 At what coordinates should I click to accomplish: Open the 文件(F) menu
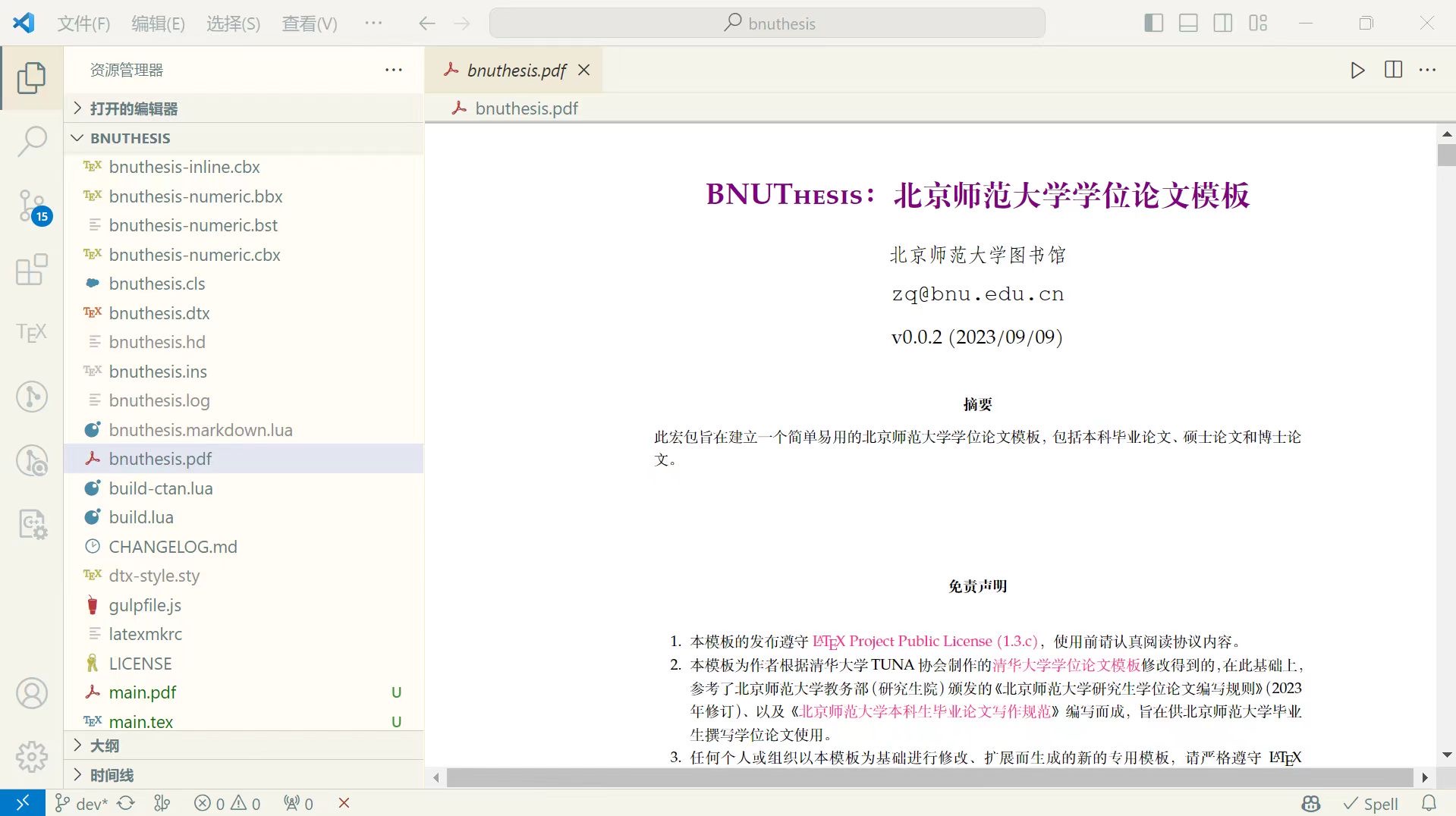(x=83, y=24)
